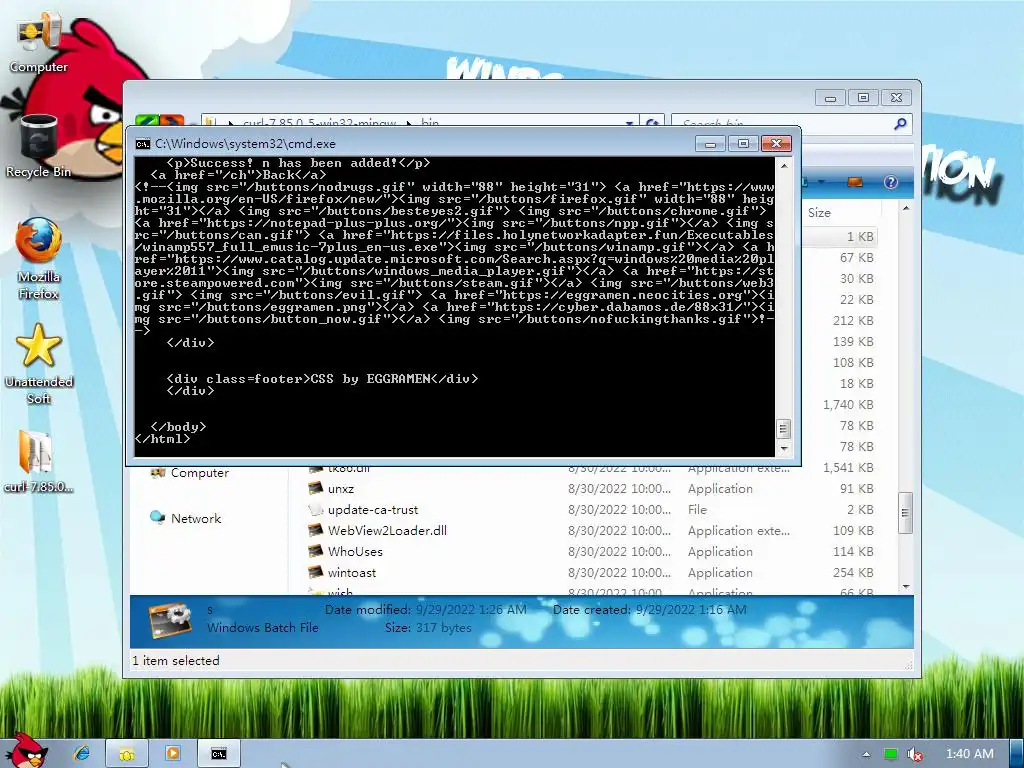1024x768 pixels.
Task: Click the Explorer refresh button
Action: point(652,122)
